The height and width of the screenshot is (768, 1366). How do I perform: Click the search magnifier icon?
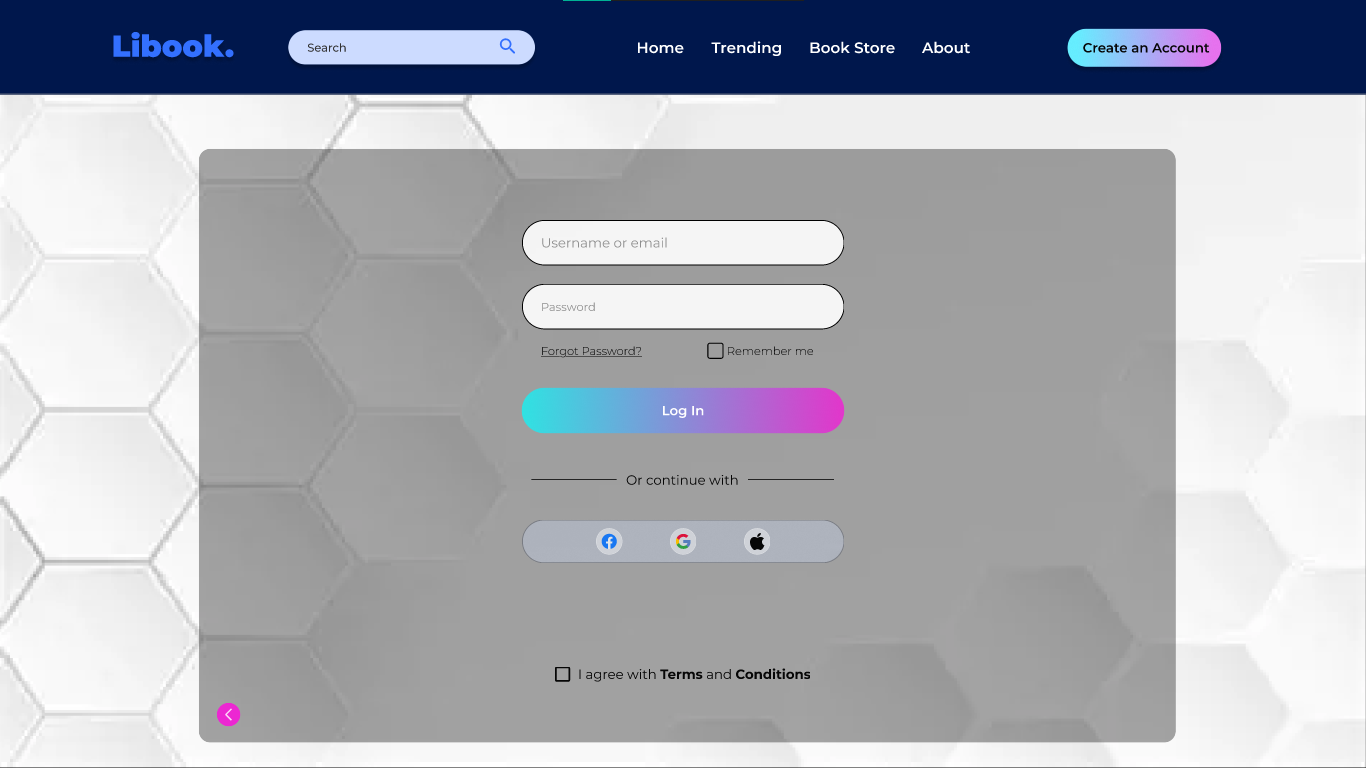click(x=508, y=46)
